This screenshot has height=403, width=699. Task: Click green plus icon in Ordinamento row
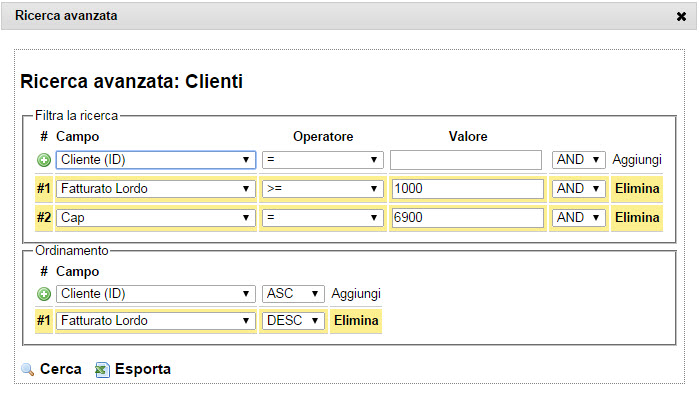pos(44,294)
